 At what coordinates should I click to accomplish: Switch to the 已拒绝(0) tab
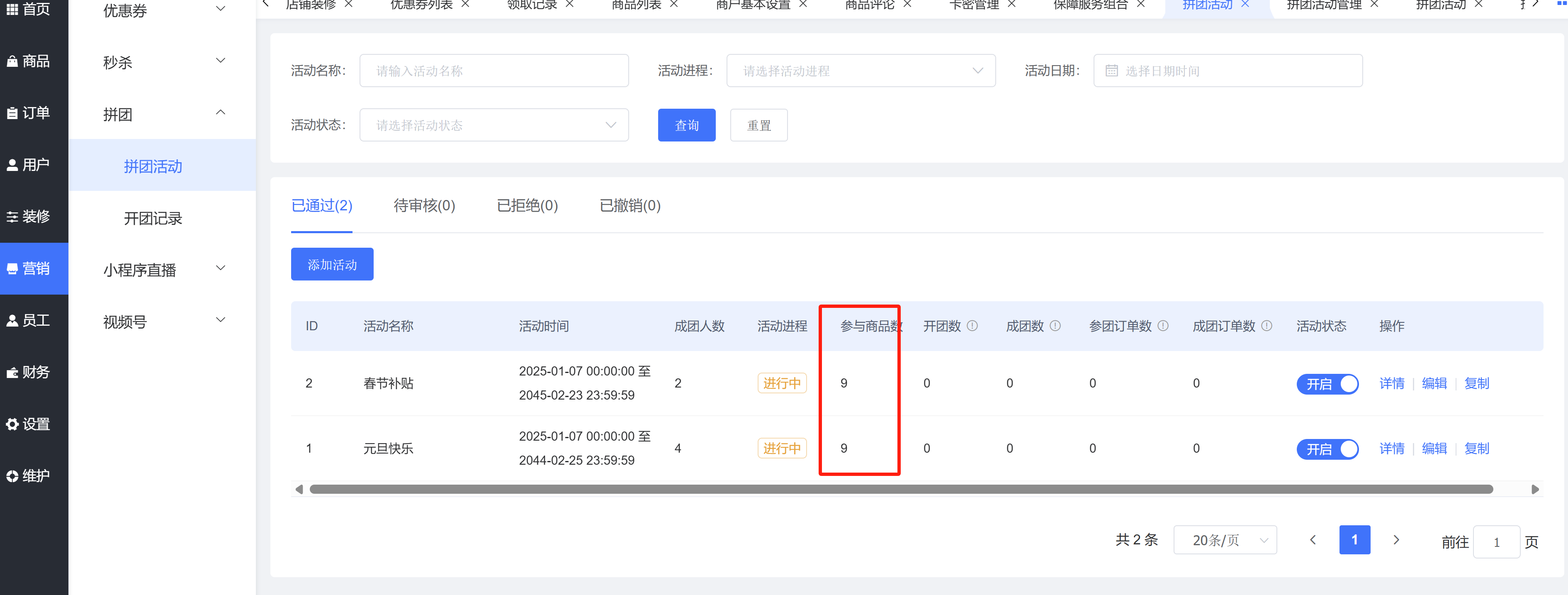(x=527, y=206)
